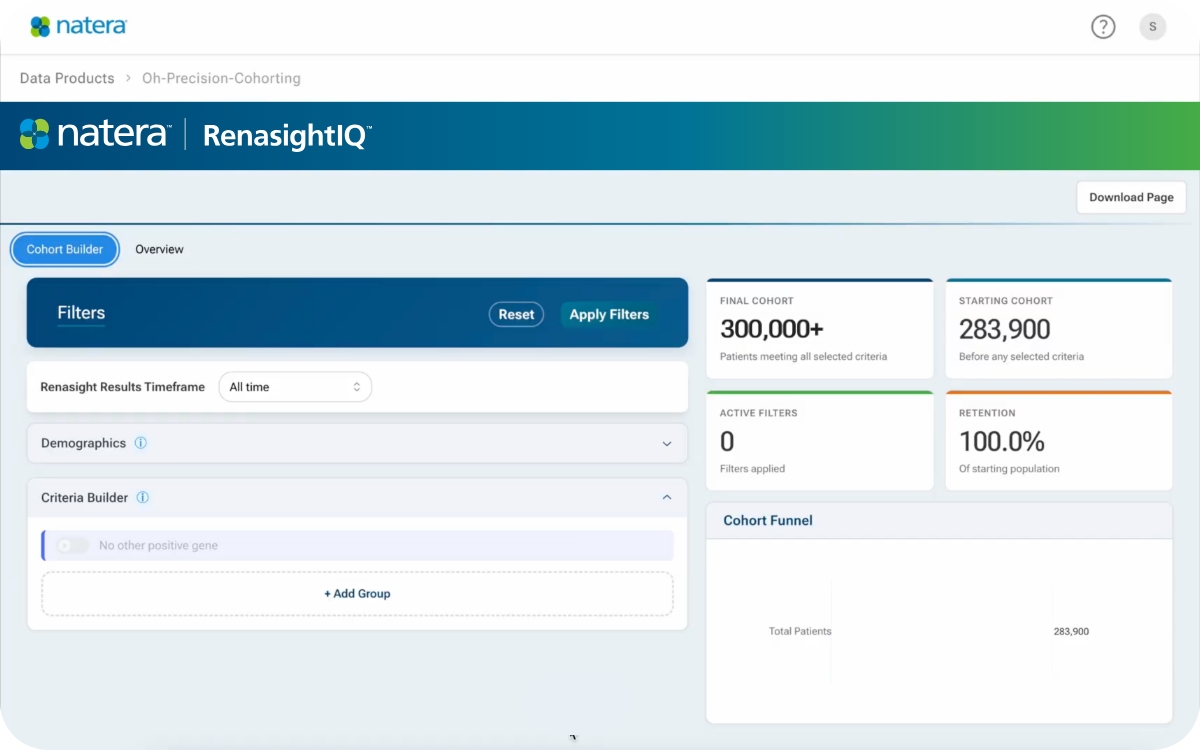
Task: Click the Filters panel heading
Action: pyautogui.click(x=81, y=313)
